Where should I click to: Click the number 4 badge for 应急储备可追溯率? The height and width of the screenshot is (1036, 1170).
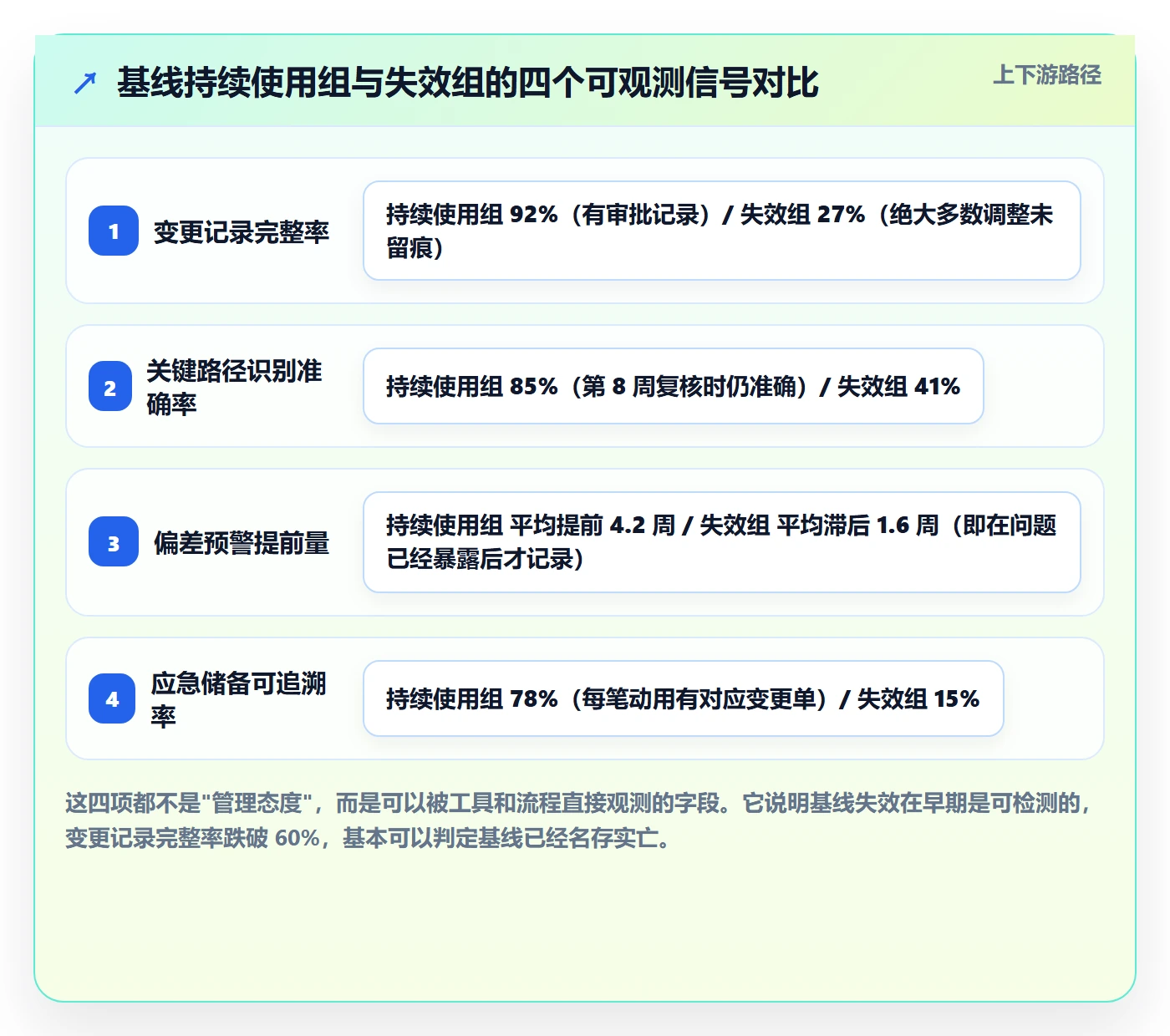112,698
